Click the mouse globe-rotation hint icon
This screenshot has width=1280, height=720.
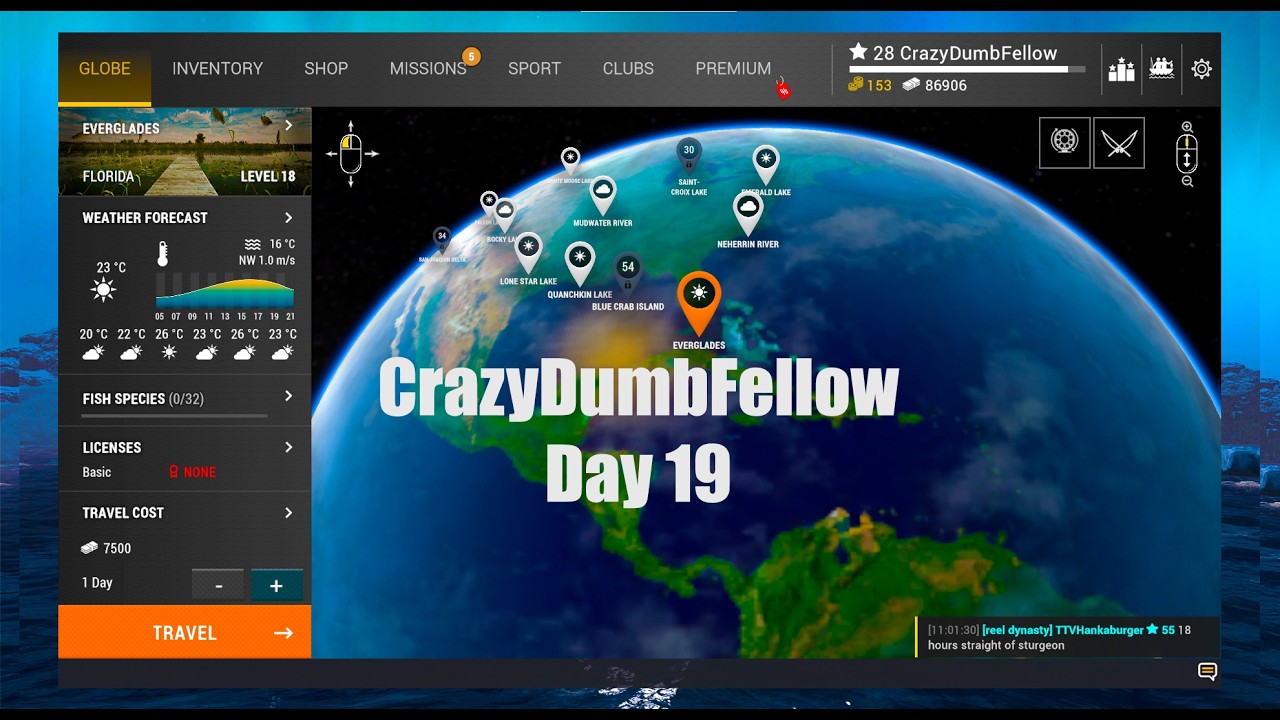351,154
